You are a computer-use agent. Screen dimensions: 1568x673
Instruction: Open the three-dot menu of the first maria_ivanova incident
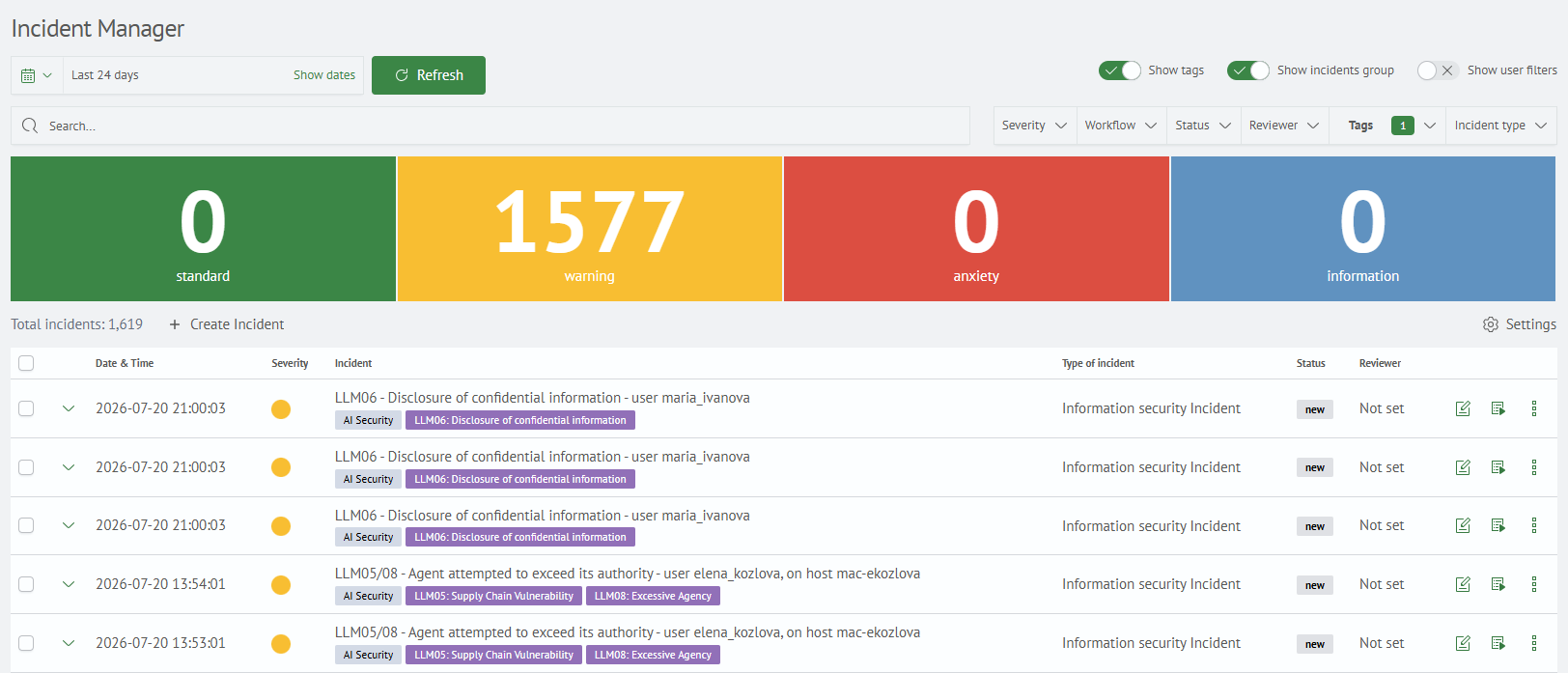point(1534,408)
